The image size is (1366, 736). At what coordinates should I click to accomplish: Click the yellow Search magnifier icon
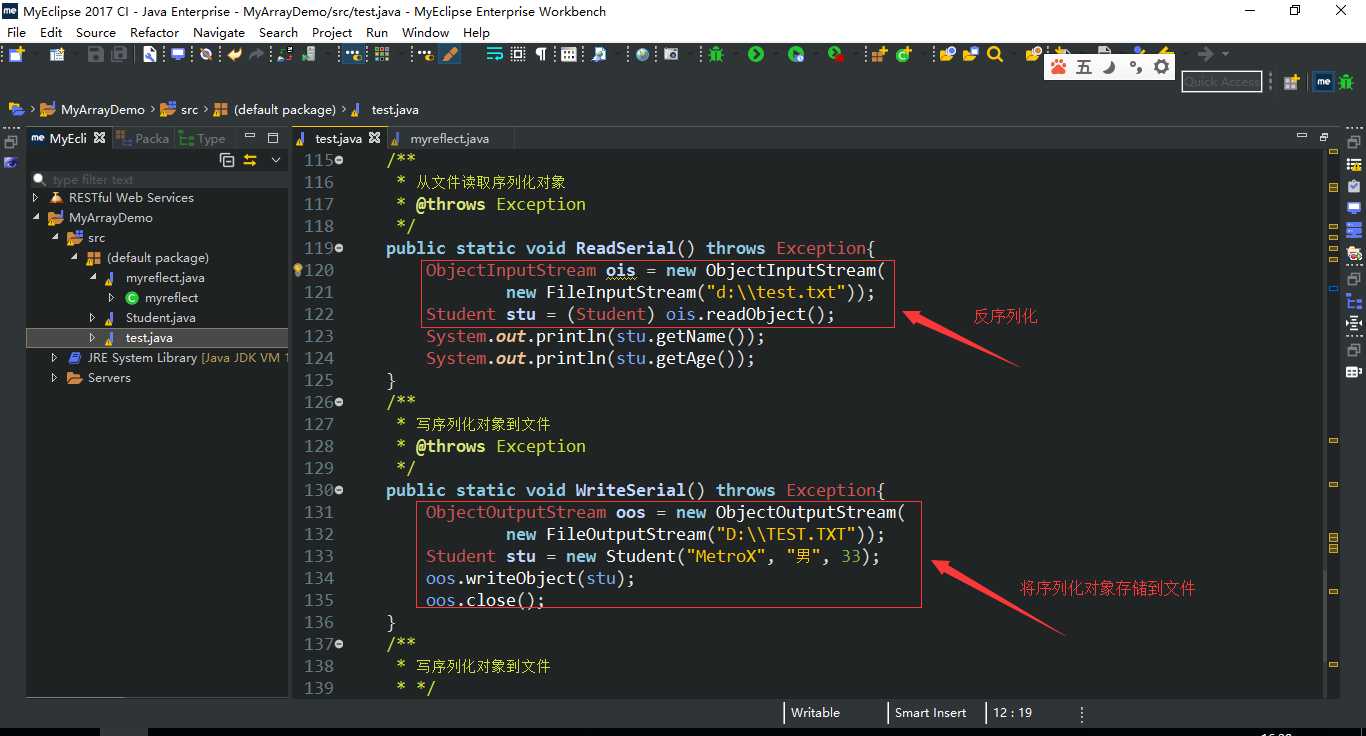pos(994,54)
